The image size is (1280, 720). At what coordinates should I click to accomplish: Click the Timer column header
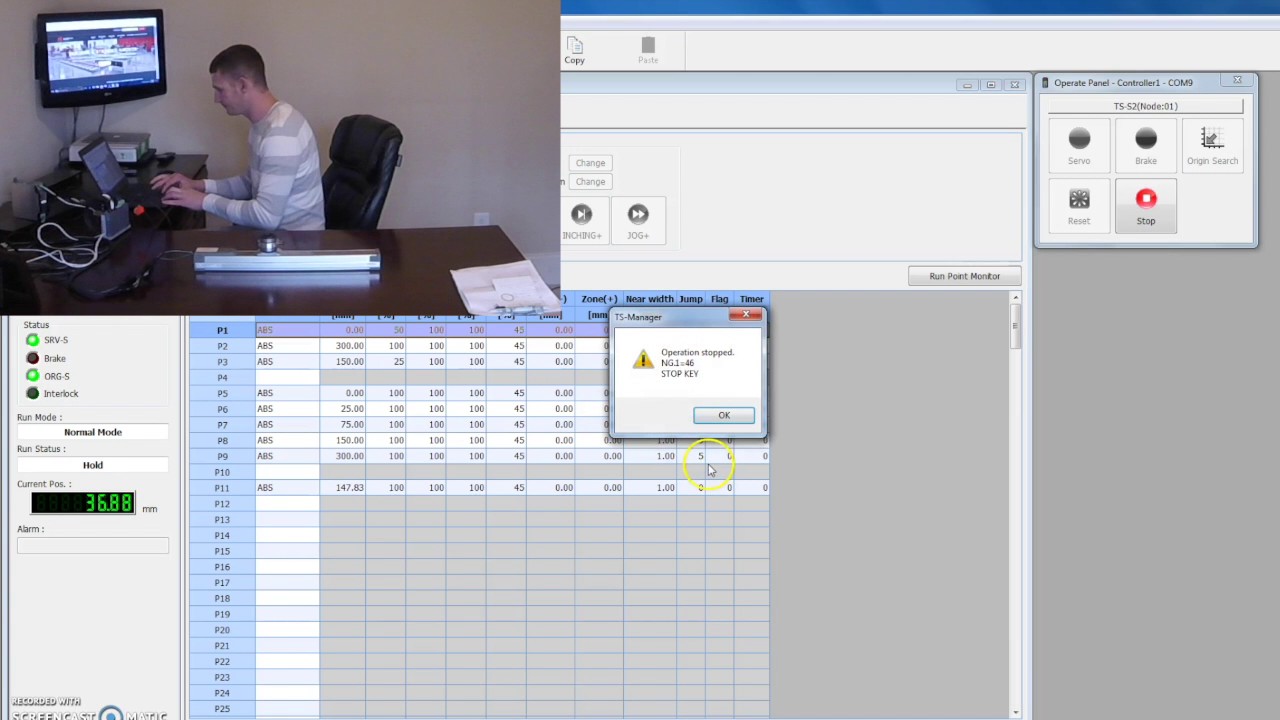(x=752, y=299)
